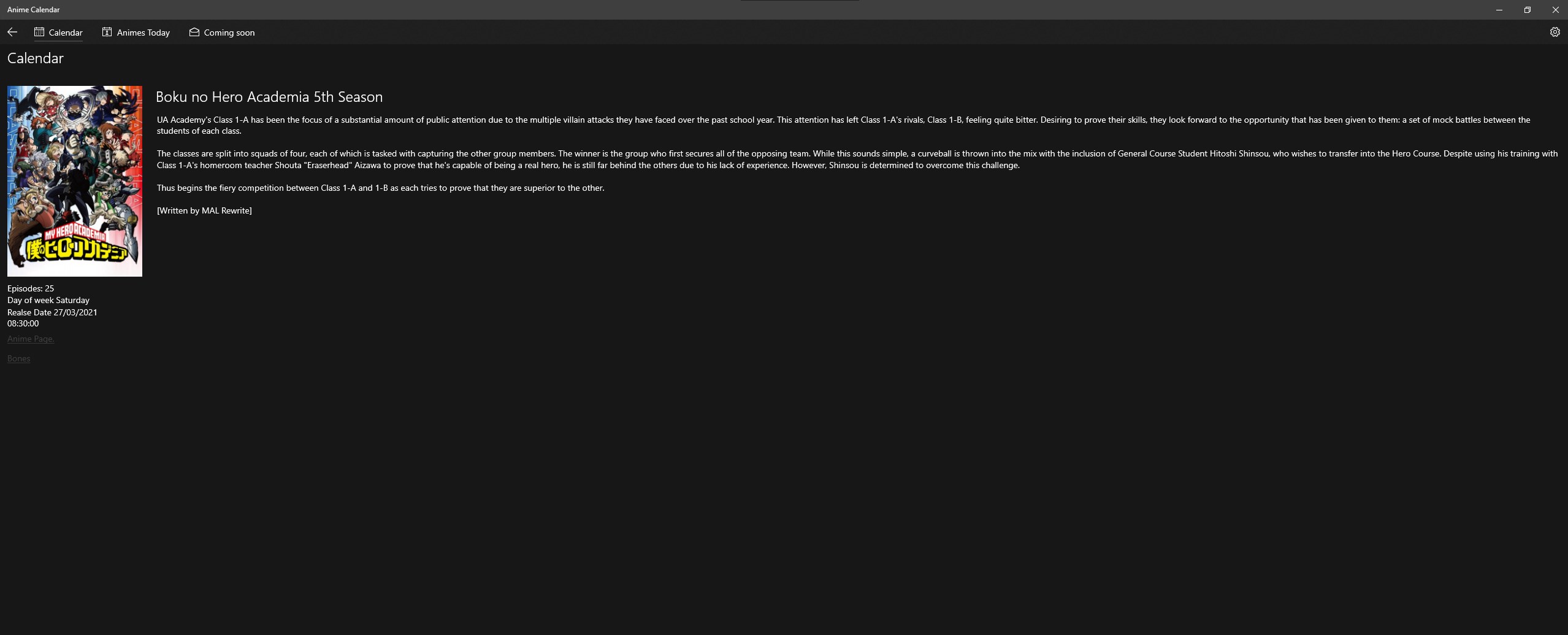Click the Animes Today tab icon
The height and width of the screenshot is (635, 1568).
click(107, 32)
